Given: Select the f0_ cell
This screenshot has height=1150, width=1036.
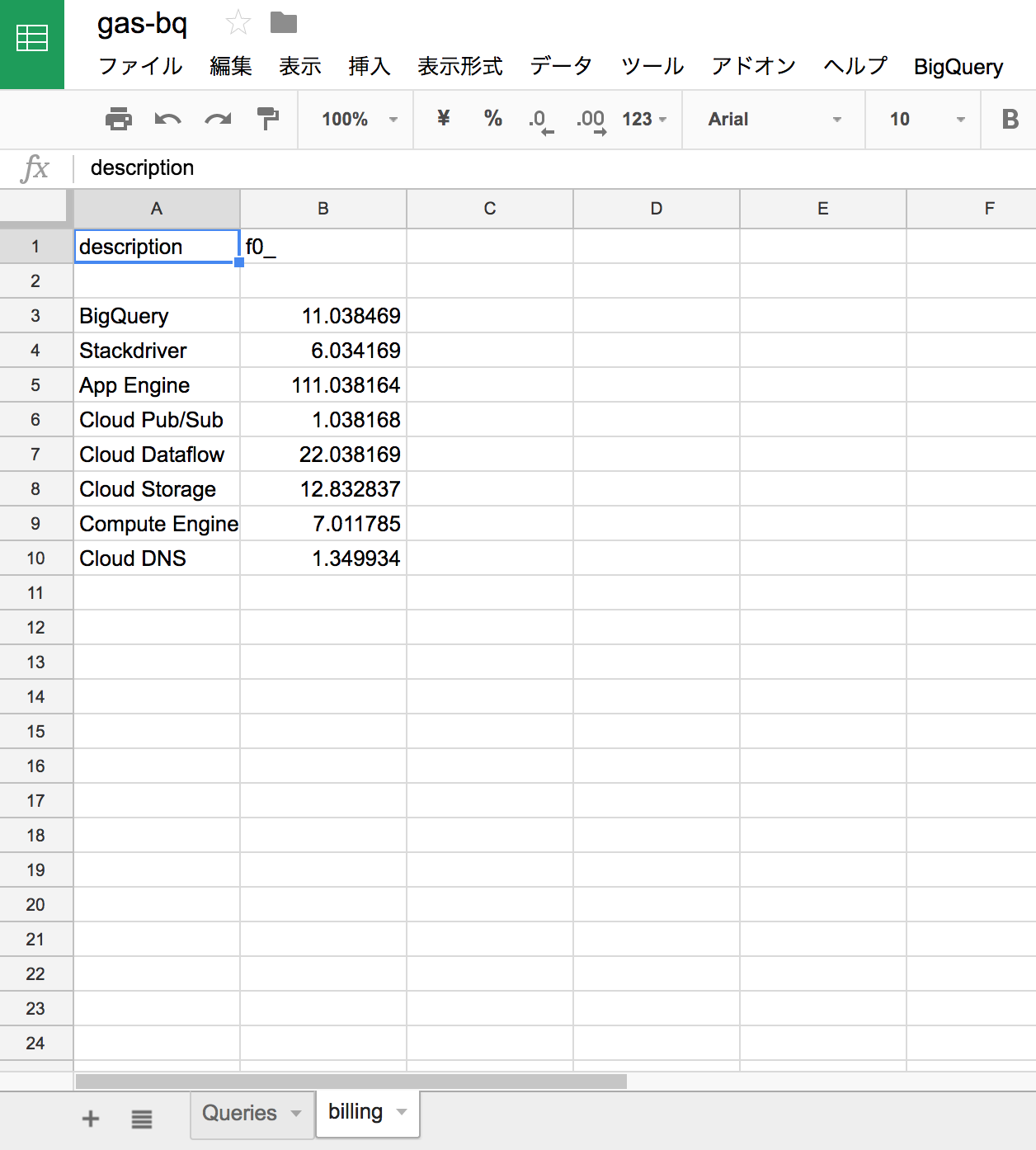Looking at the screenshot, I should [x=323, y=246].
